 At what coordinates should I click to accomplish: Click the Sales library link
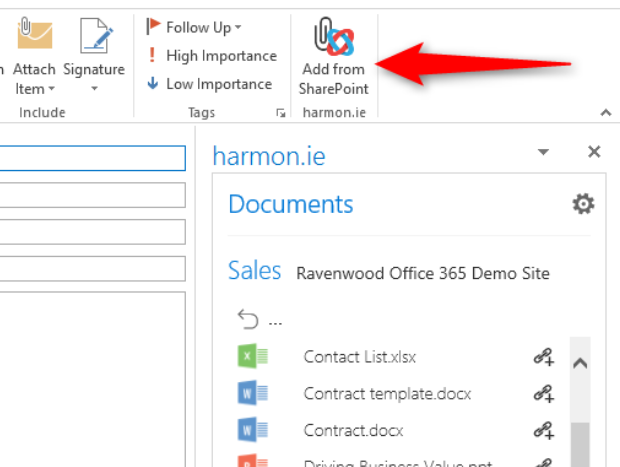254,271
